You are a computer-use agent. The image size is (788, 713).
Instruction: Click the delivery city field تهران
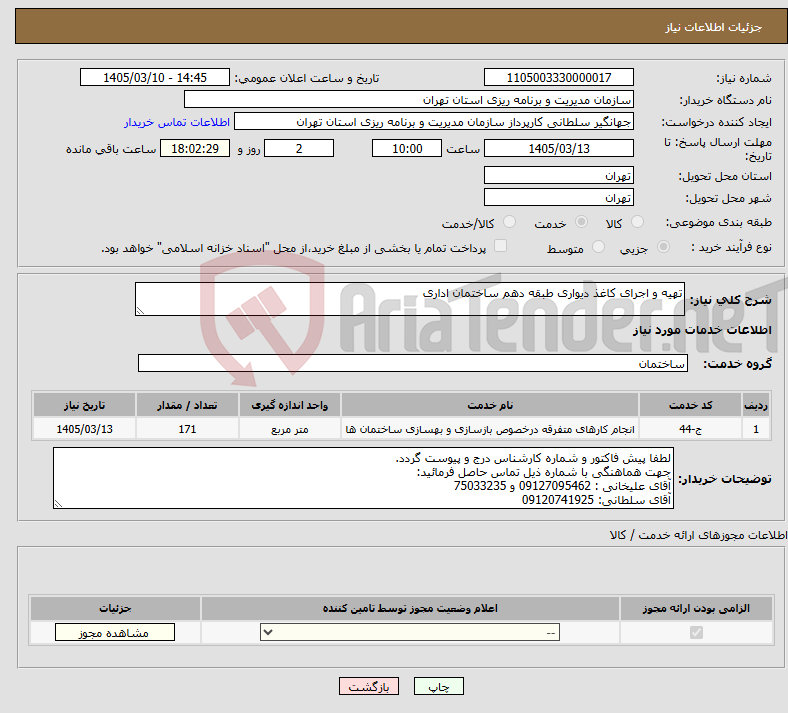tap(558, 197)
